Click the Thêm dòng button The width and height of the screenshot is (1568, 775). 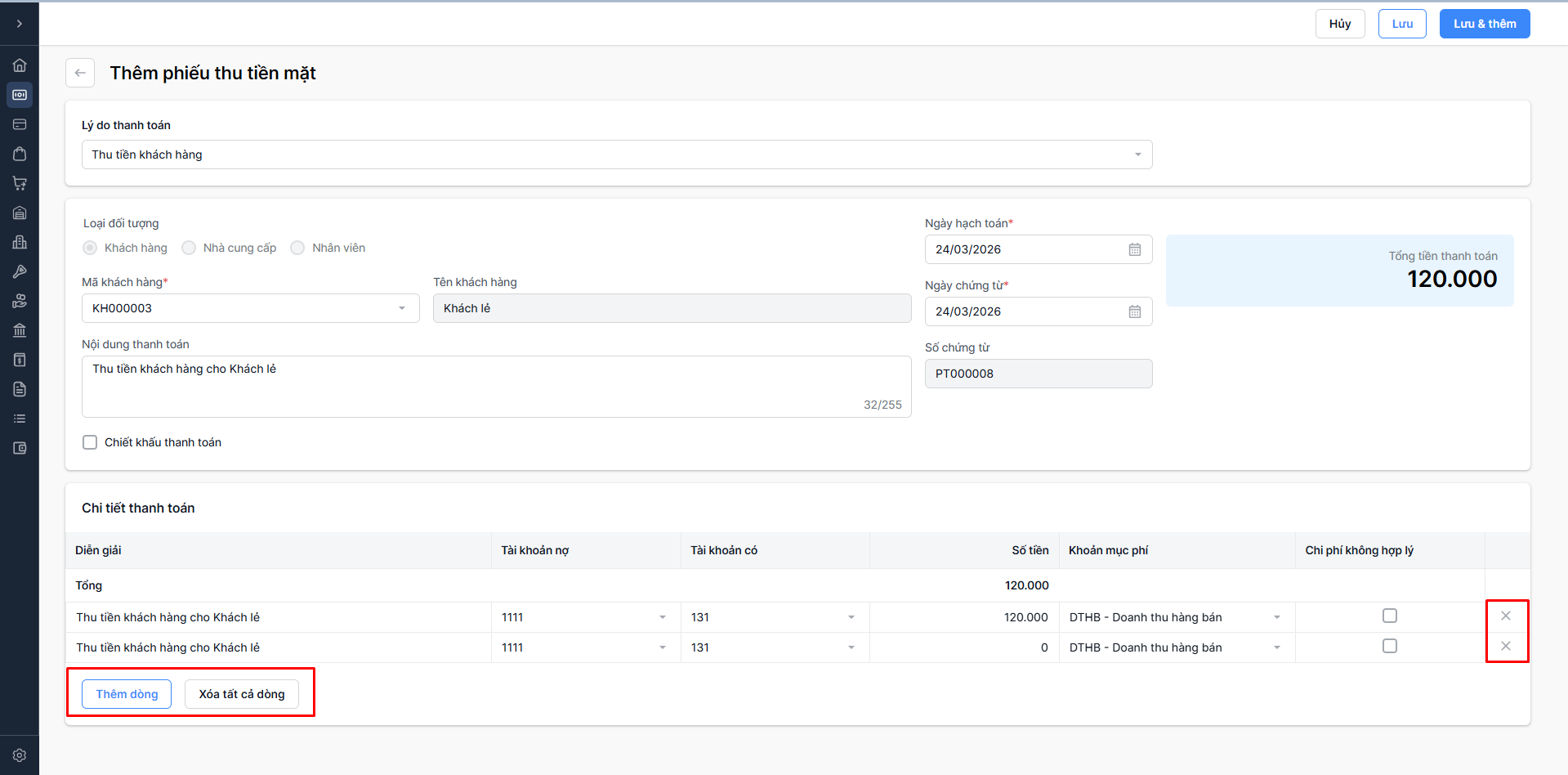pyautogui.click(x=127, y=694)
